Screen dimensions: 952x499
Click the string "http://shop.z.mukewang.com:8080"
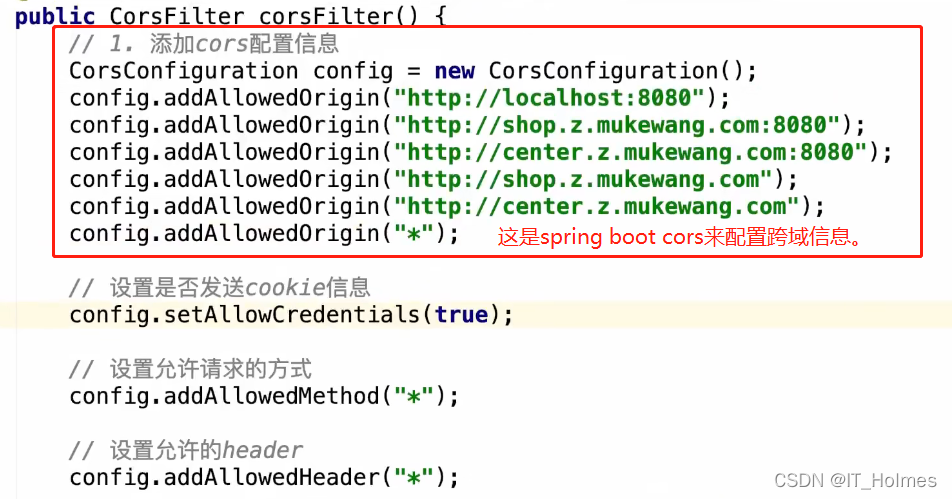[x=617, y=125]
